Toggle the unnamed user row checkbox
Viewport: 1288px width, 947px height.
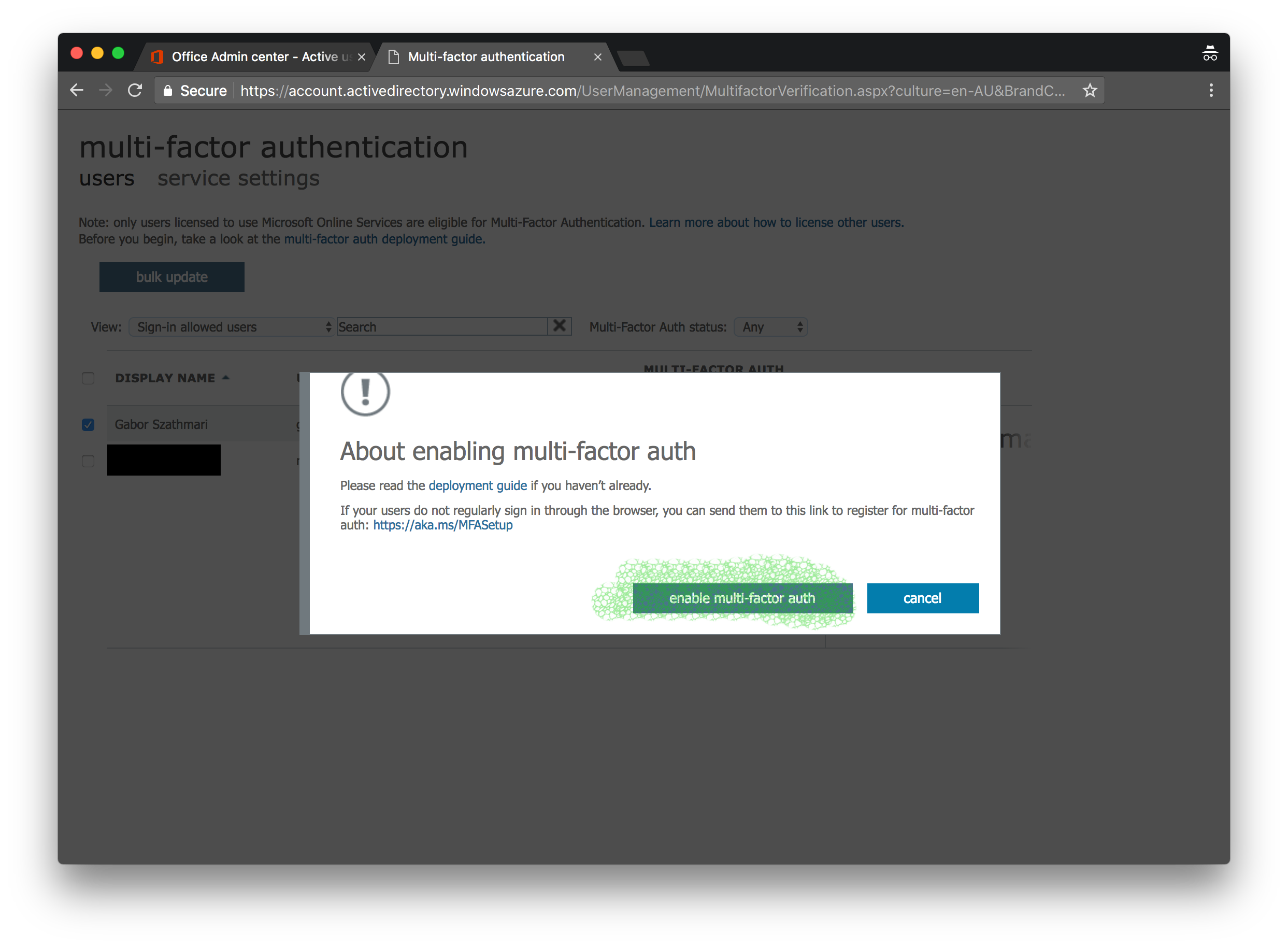click(x=88, y=461)
